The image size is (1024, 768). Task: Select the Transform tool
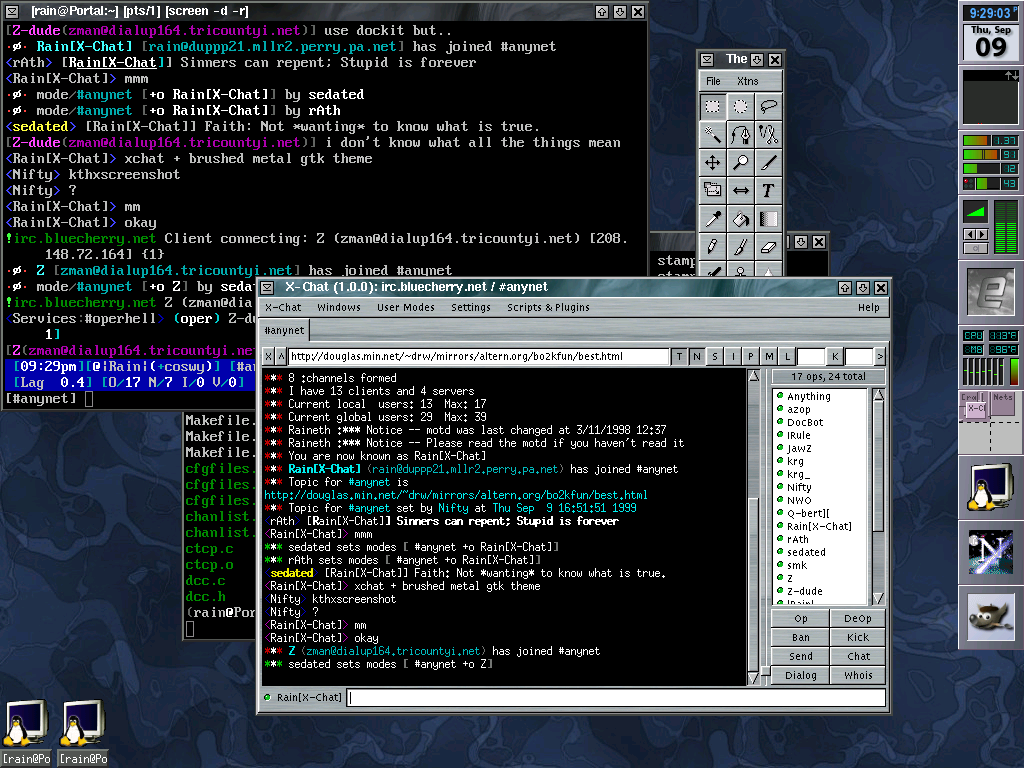pyautogui.click(x=712, y=191)
